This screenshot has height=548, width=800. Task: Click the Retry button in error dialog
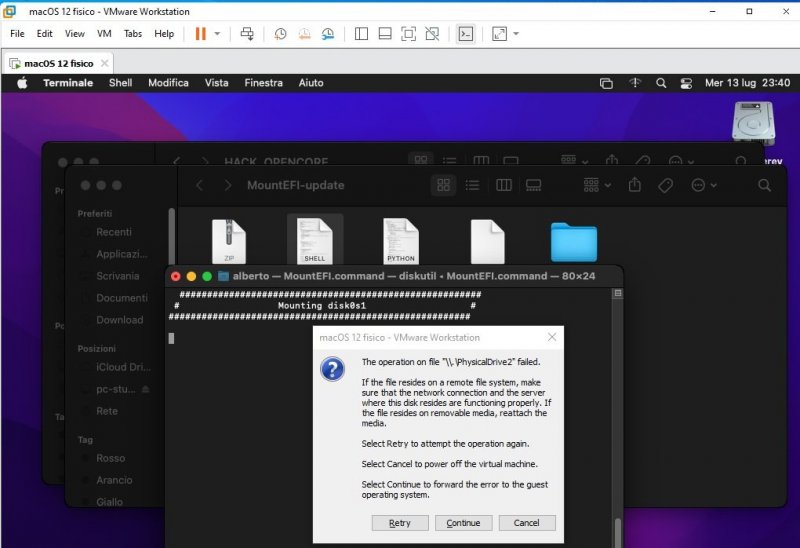tap(399, 523)
